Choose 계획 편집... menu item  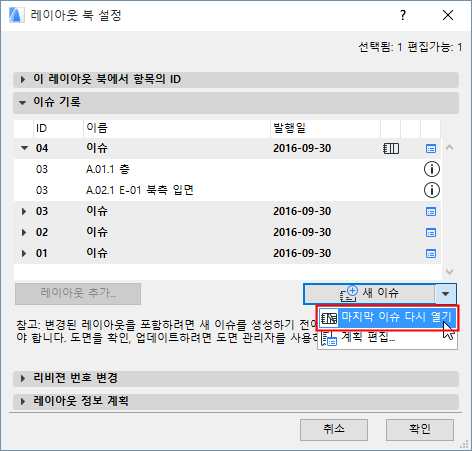(x=387, y=338)
